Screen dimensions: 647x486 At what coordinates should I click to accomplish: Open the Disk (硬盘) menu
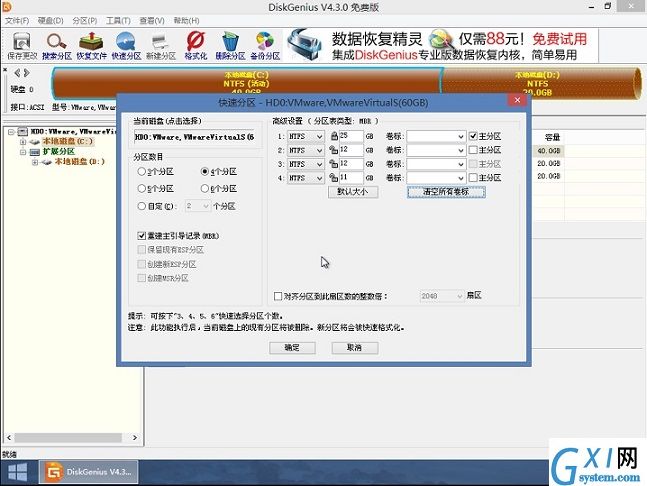click(x=51, y=21)
